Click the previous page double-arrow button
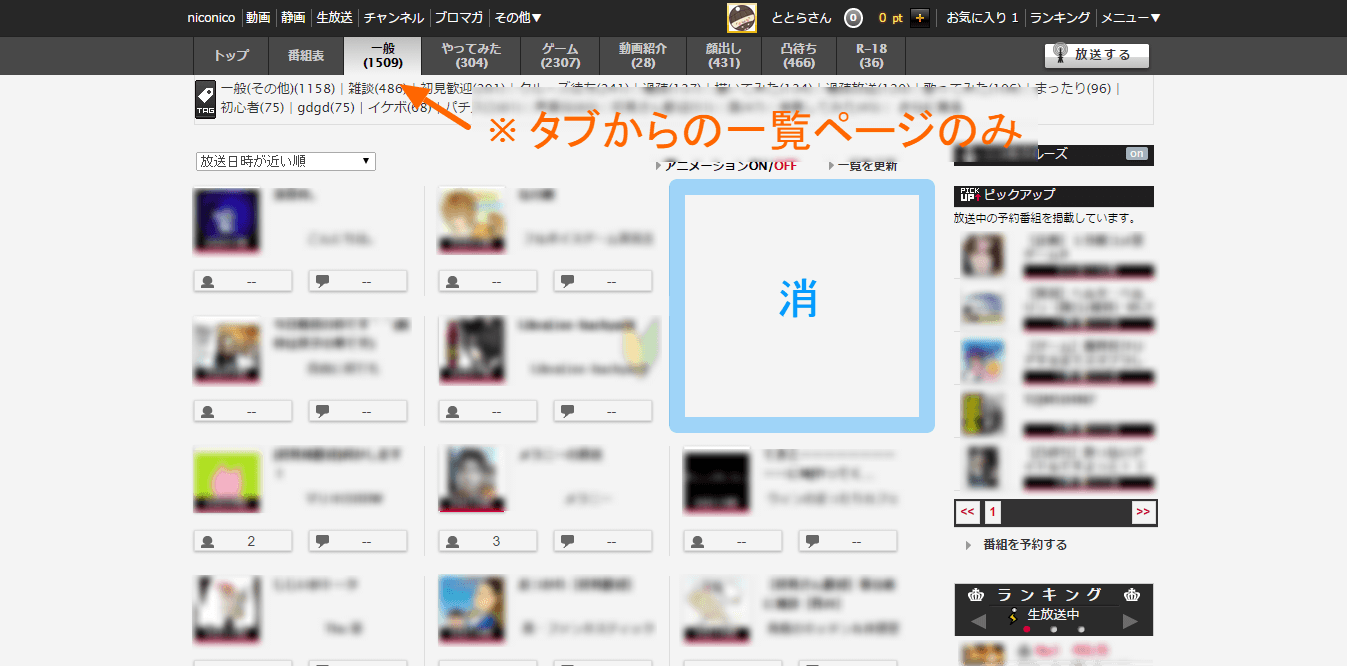Viewport: 1347px width, 666px height. [967, 512]
